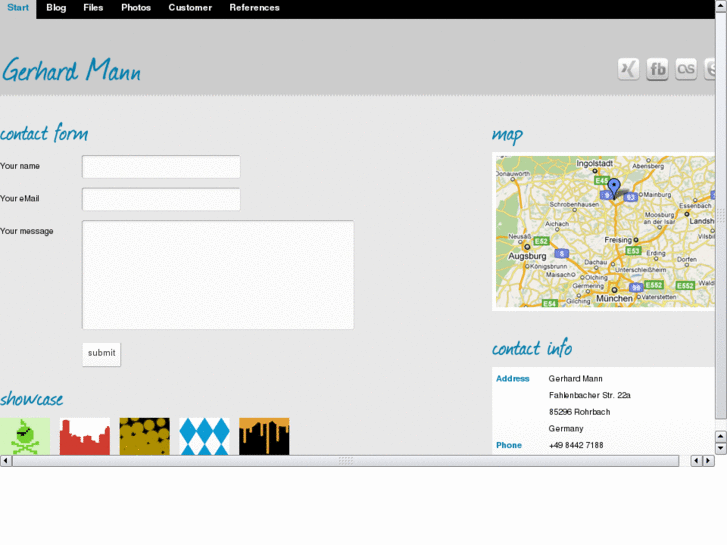The width and height of the screenshot is (727, 545).
Task: Click into the Your message text area
Action: point(218,275)
